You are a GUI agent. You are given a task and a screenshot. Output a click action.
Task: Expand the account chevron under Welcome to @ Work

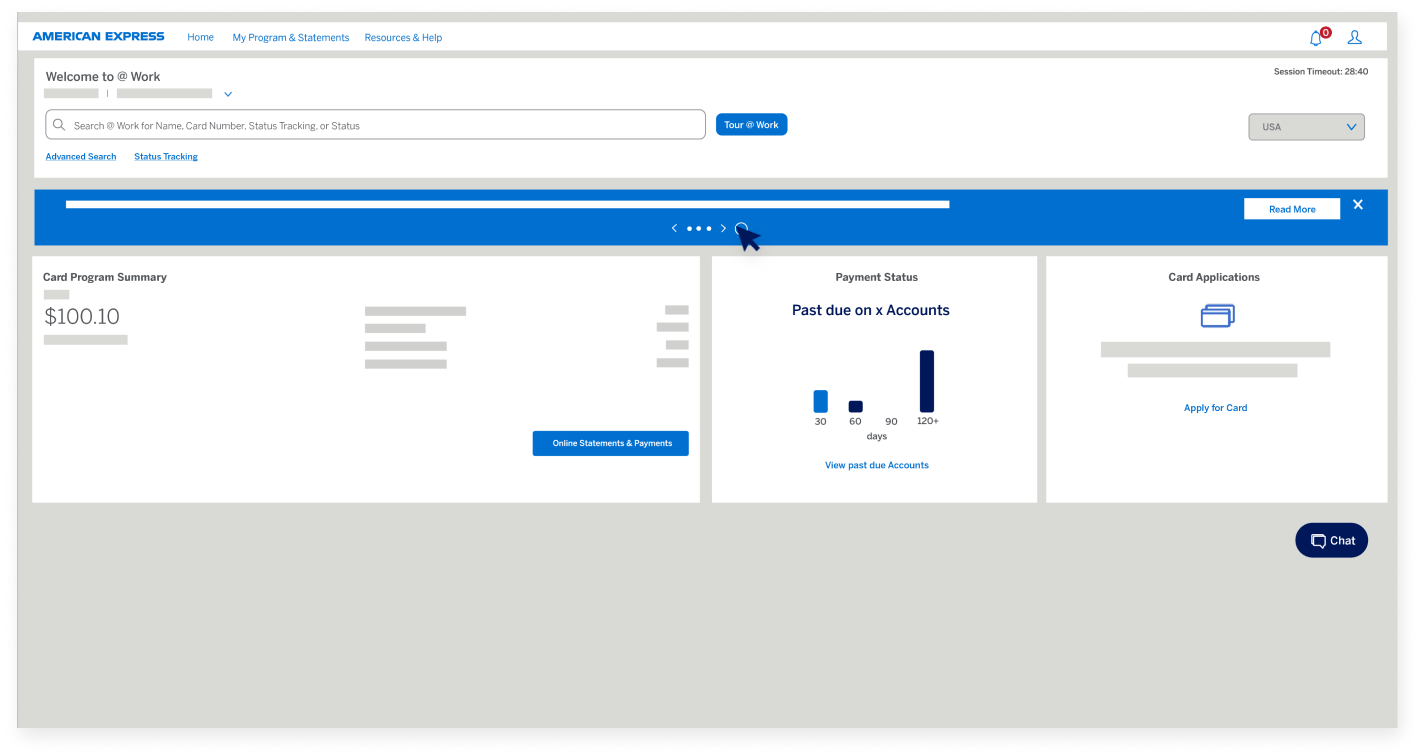coord(227,93)
